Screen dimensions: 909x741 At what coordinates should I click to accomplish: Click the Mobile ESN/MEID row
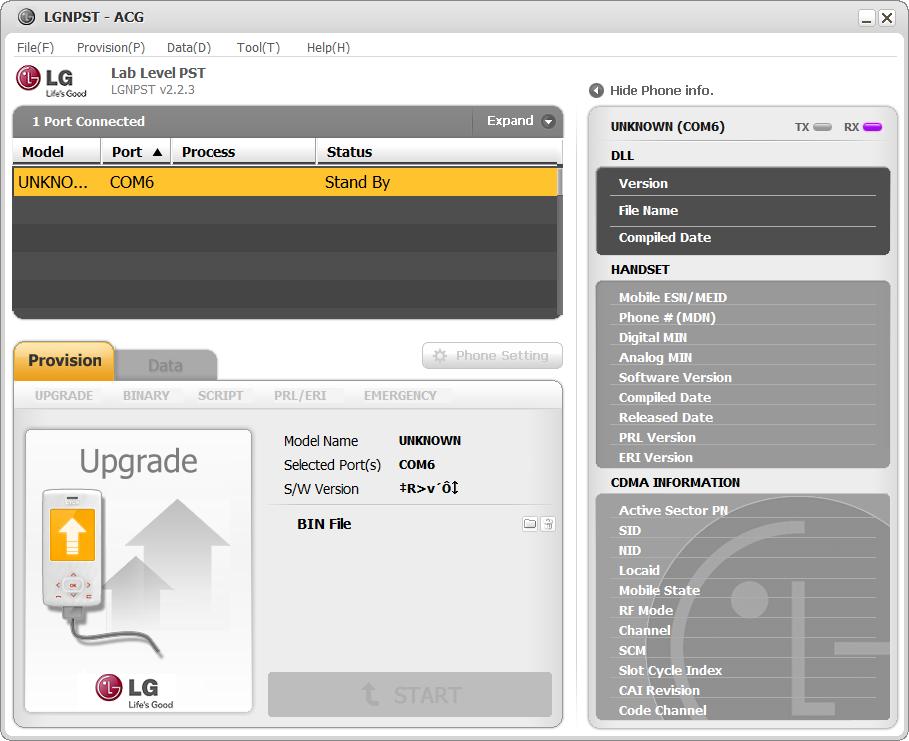[743, 297]
